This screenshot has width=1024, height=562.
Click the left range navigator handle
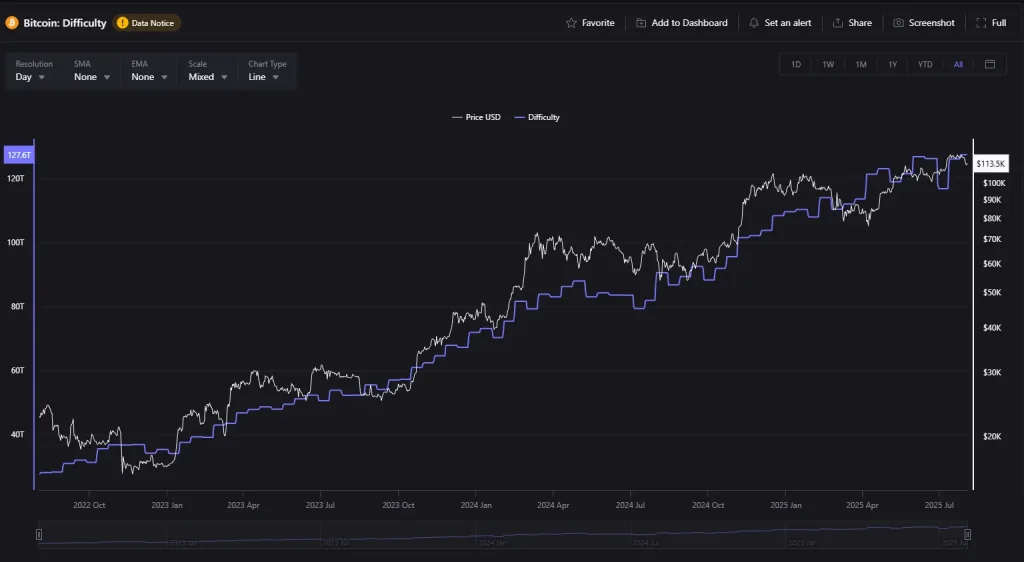[39, 535]
